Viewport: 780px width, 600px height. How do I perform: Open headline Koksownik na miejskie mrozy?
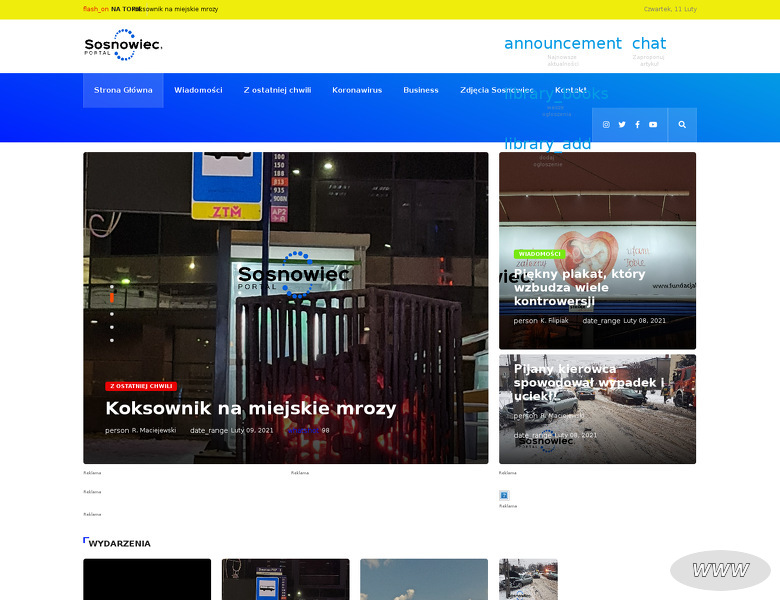pos(251,408)
